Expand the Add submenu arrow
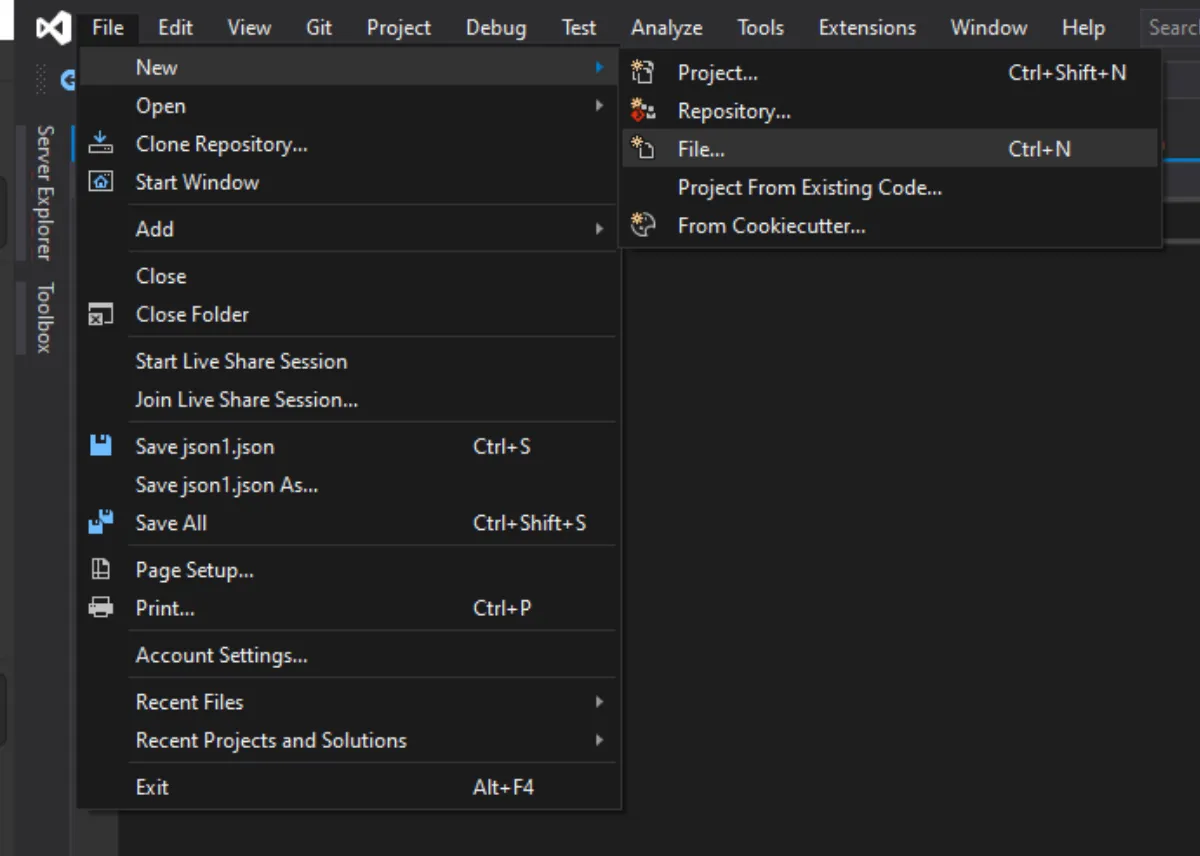1200x856 pixels. (599, 229)
